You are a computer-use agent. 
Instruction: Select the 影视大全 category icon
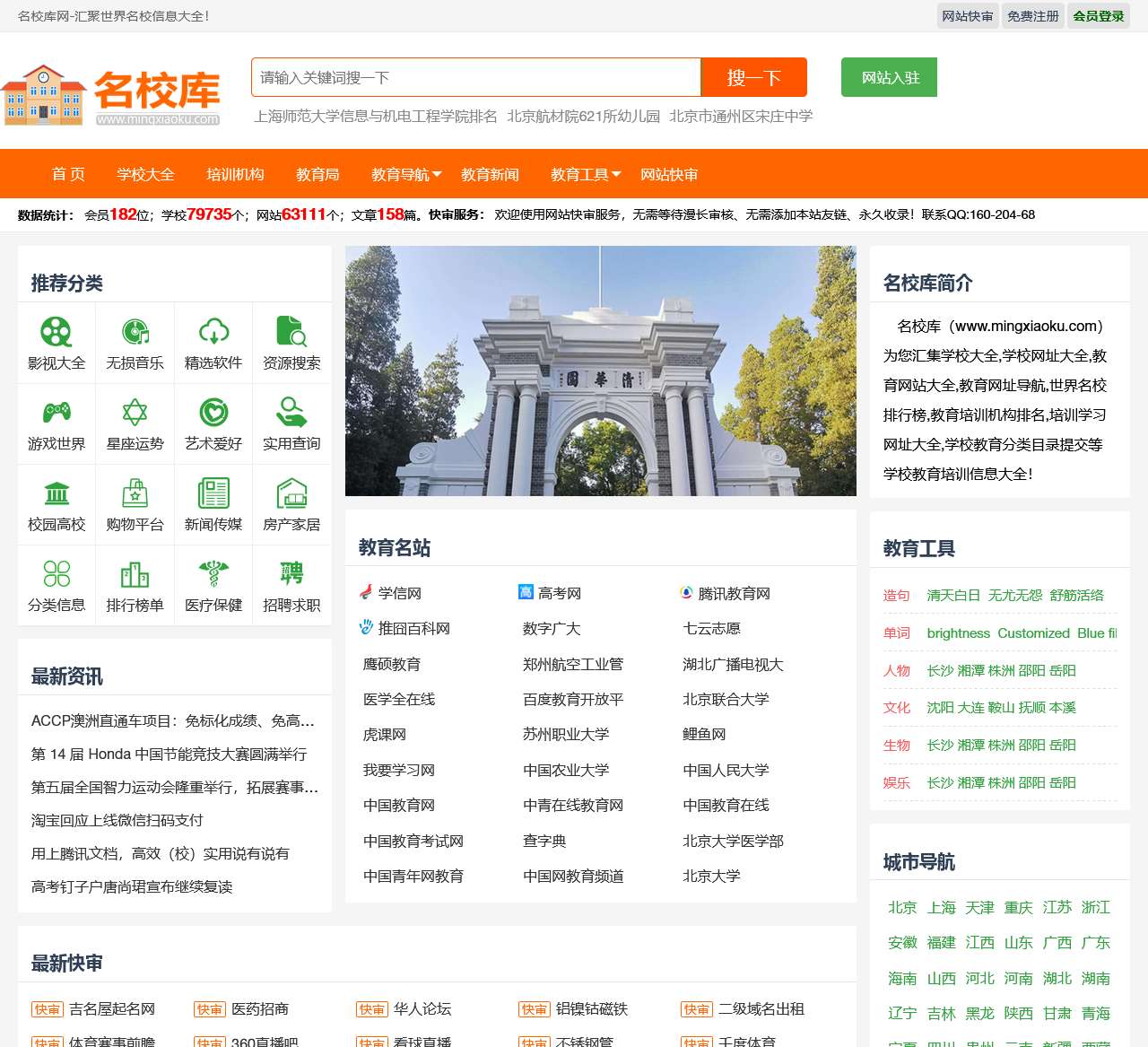tap(57, 332)
